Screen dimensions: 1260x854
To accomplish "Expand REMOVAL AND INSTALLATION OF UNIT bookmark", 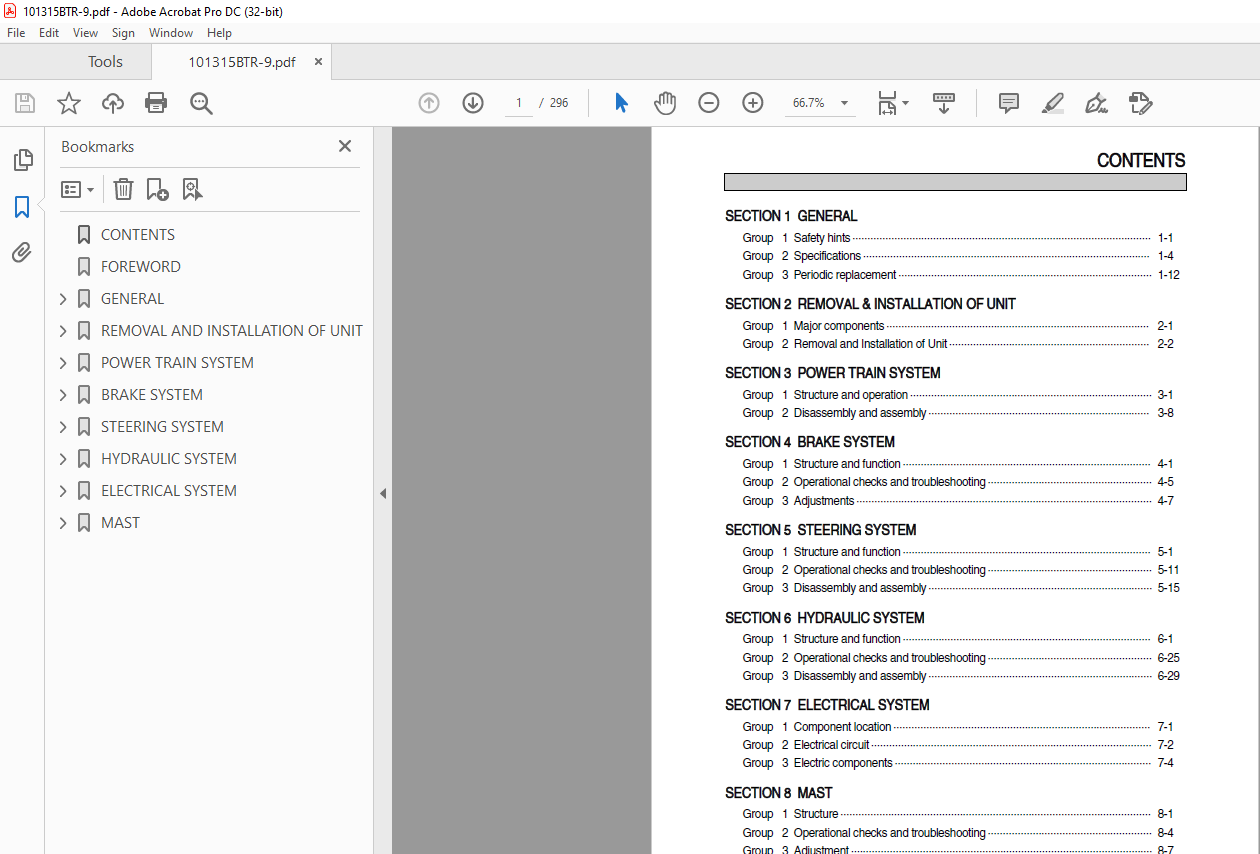I will tap(63, 331).
